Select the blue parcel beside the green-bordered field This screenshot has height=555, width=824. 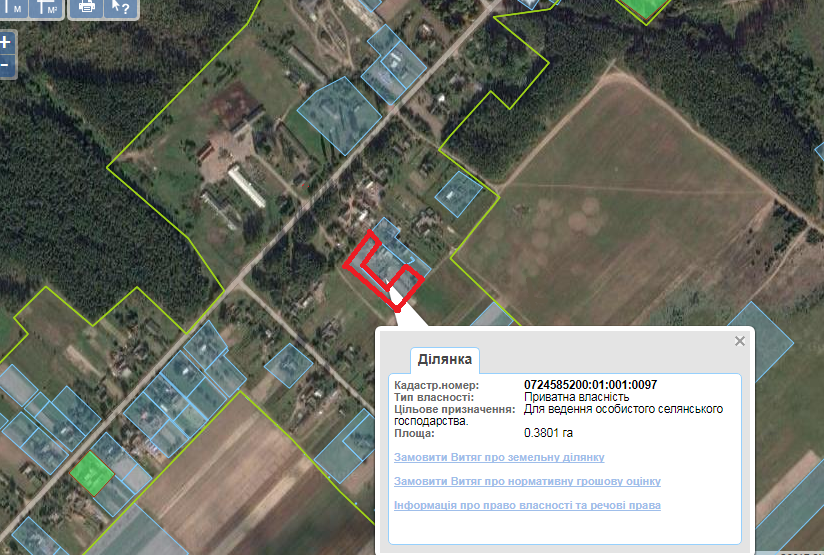click(458, 194)
